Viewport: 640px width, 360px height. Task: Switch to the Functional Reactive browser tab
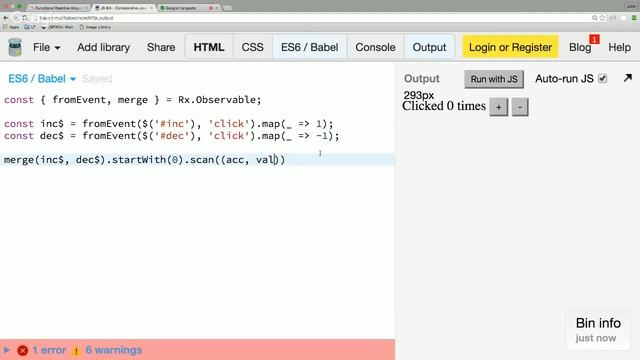coord(59,8)
